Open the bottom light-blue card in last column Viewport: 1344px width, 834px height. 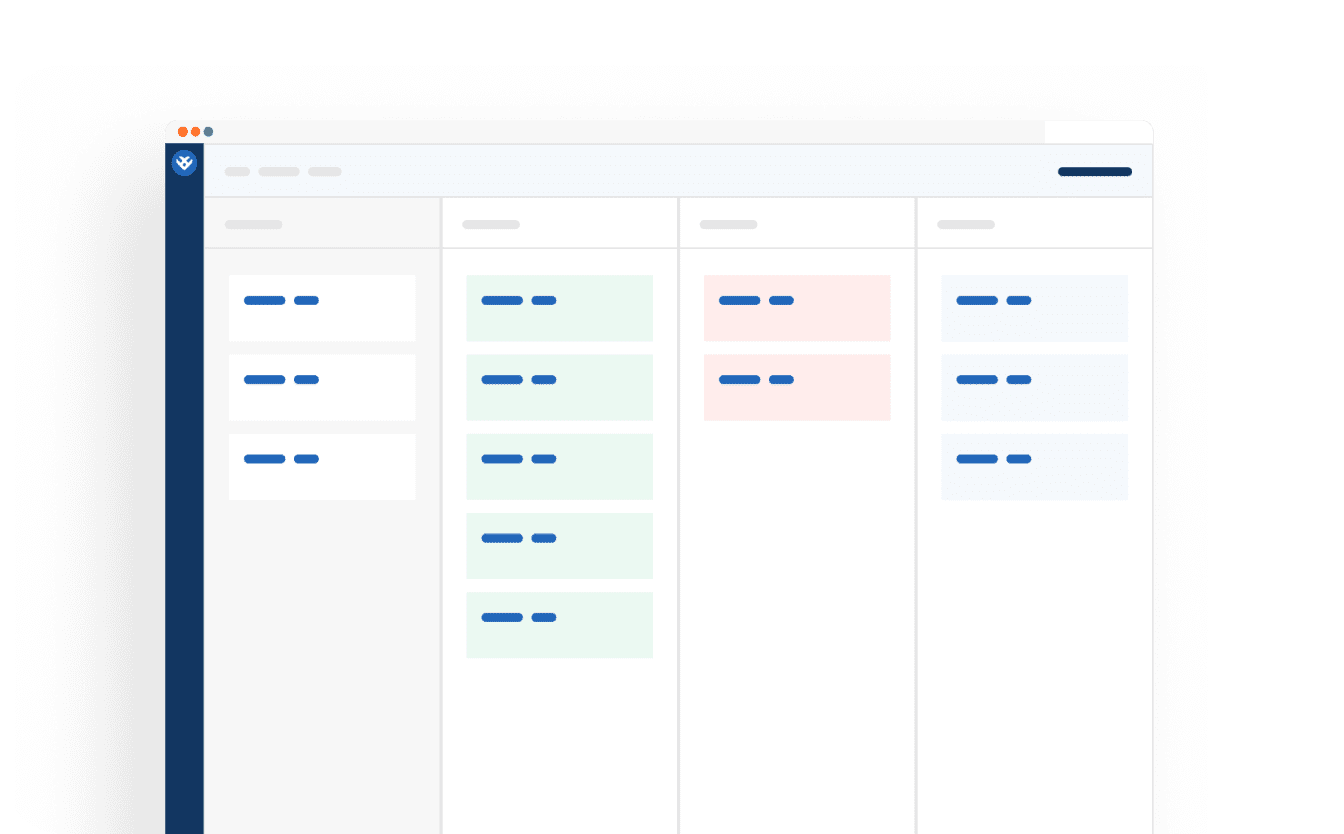1034,466
